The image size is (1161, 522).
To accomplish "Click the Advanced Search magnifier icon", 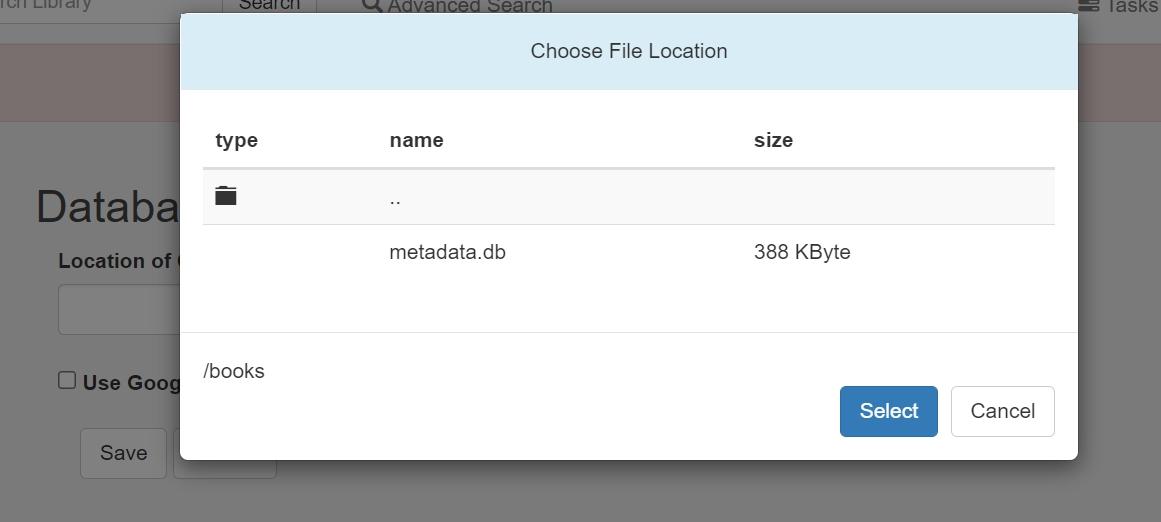I will pyautogui.click(x=372, y=6).
